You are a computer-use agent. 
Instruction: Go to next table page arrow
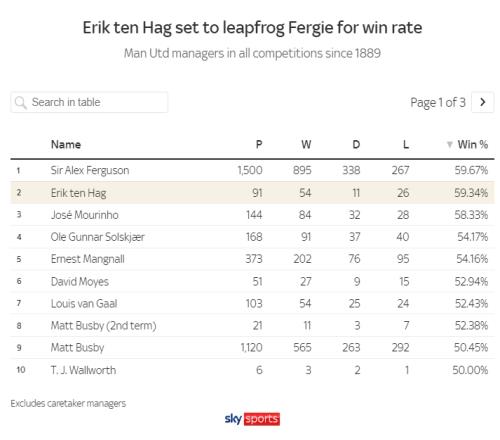483,102
